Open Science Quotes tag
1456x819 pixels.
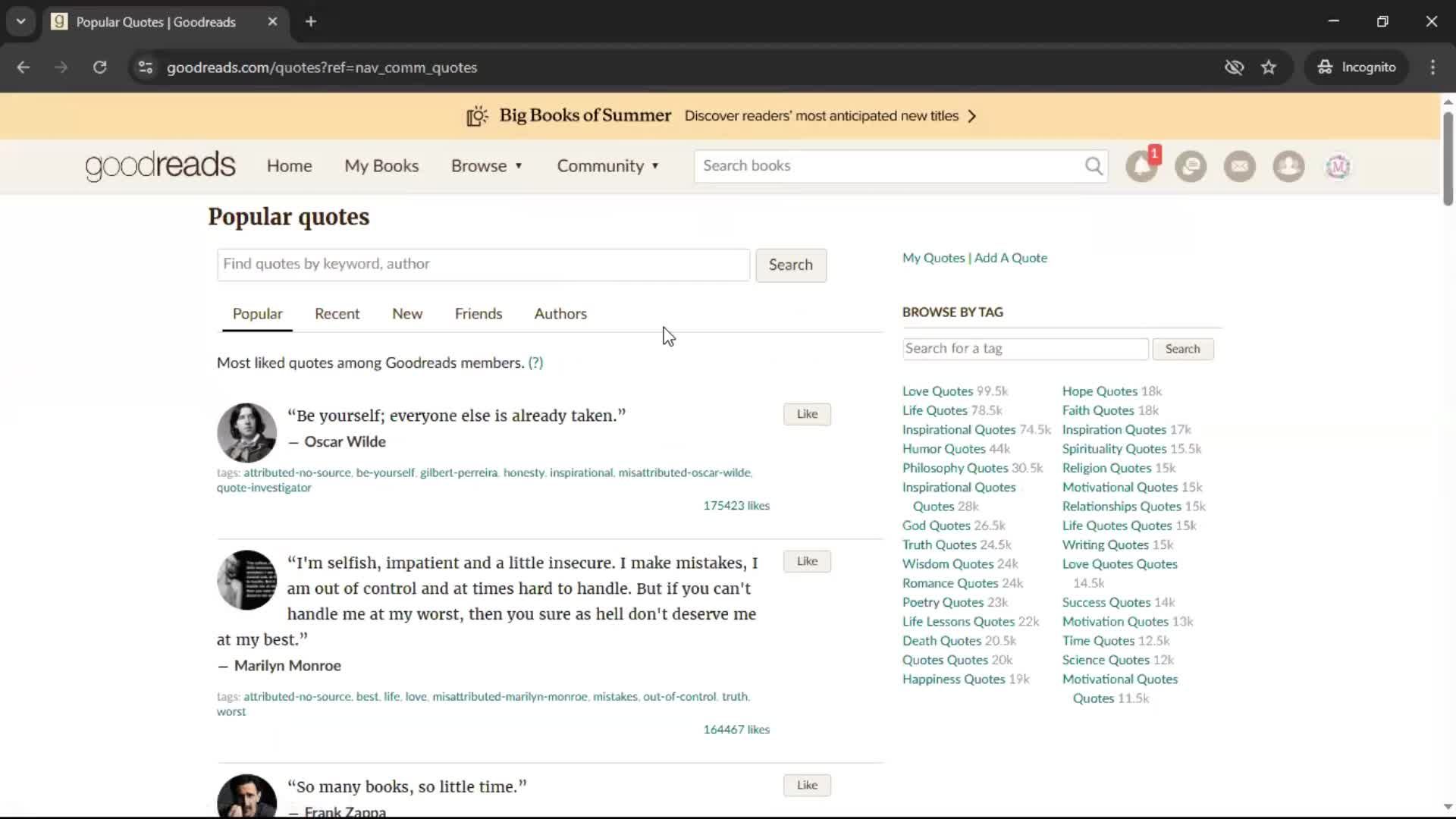click(1106, 660)
